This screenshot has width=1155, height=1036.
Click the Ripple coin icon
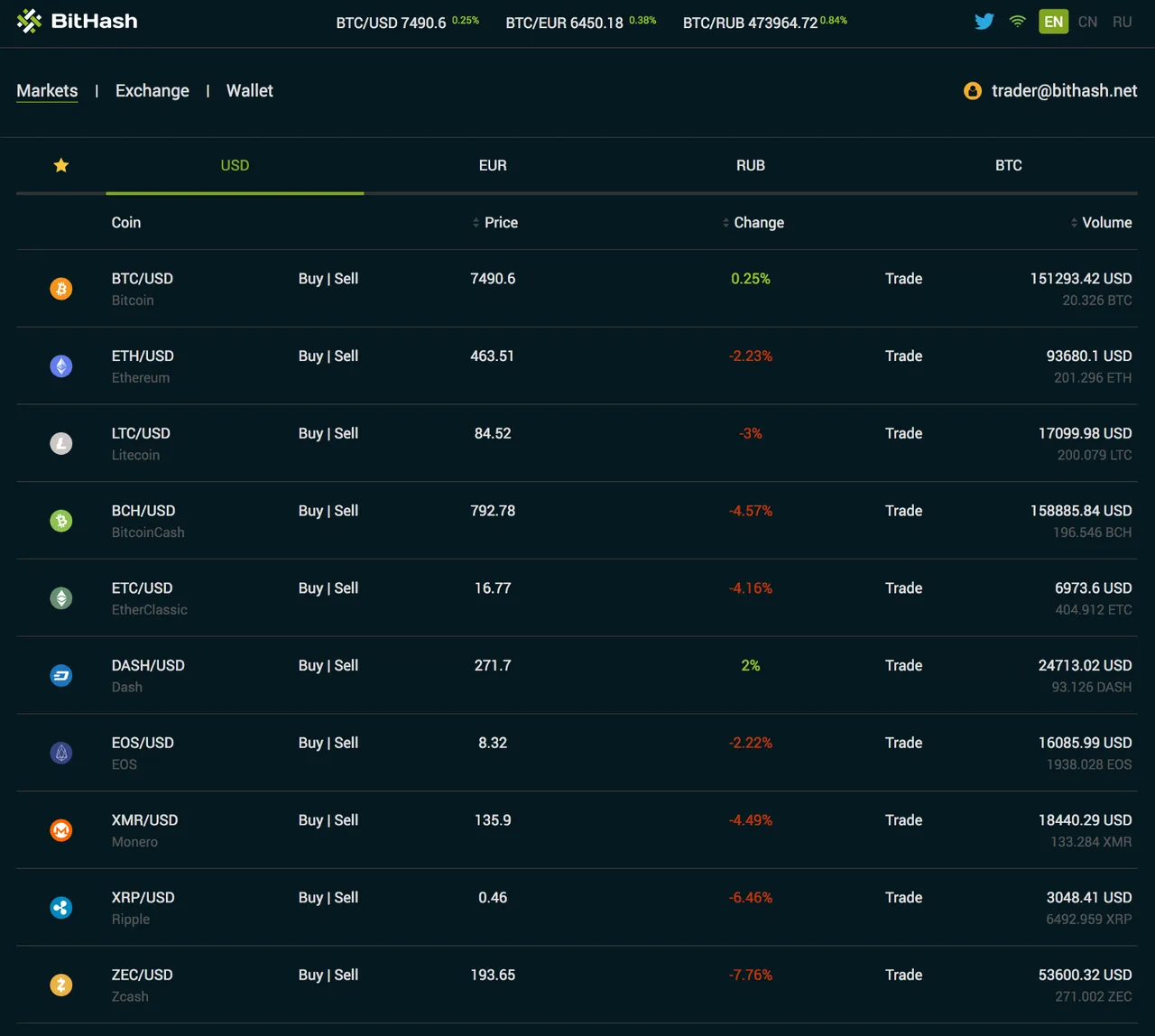click(60, 907)
